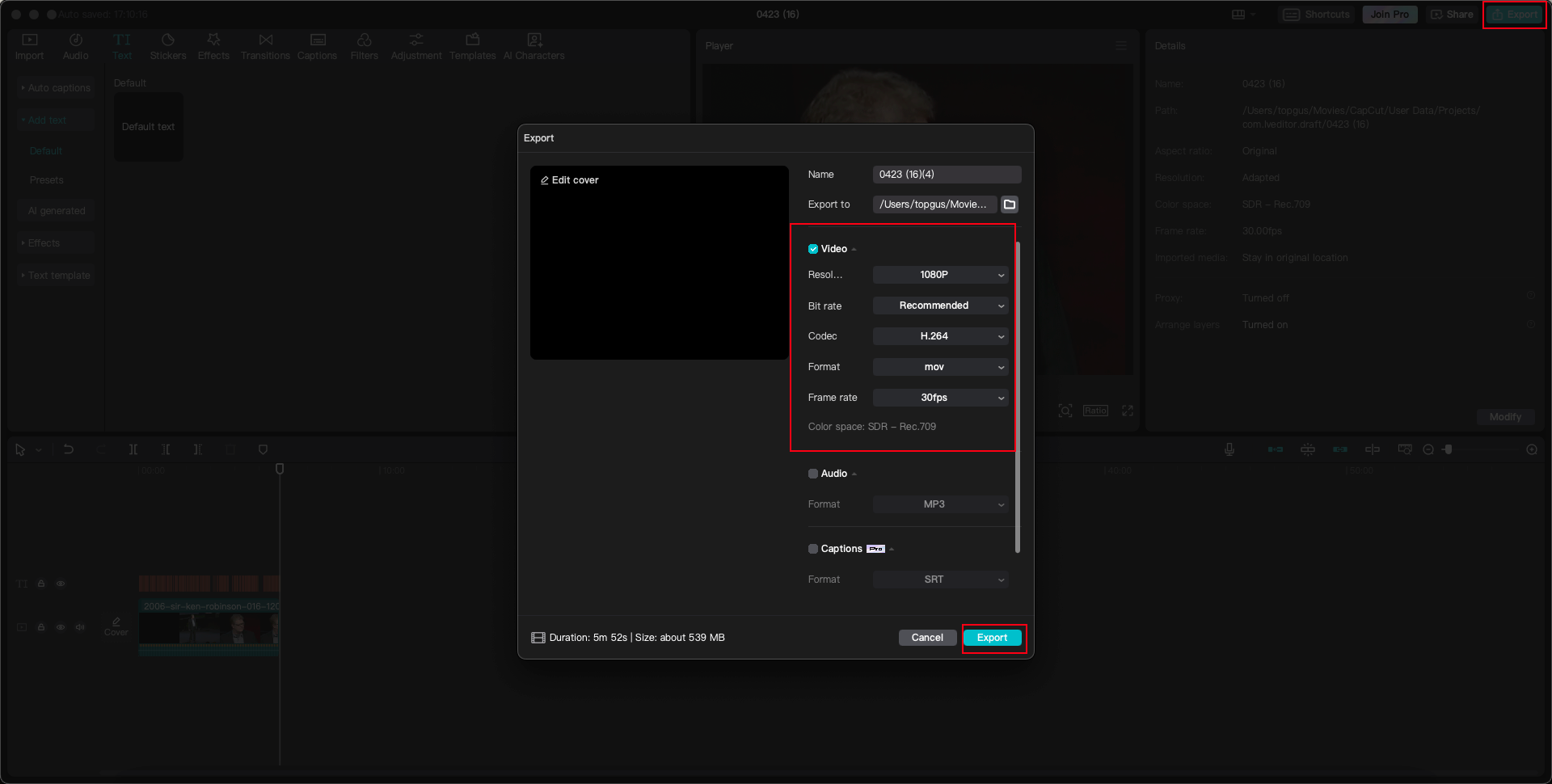Click the export Name input field
The image size is (1552, 784).
pyautogui.click(x=946, y=174)
